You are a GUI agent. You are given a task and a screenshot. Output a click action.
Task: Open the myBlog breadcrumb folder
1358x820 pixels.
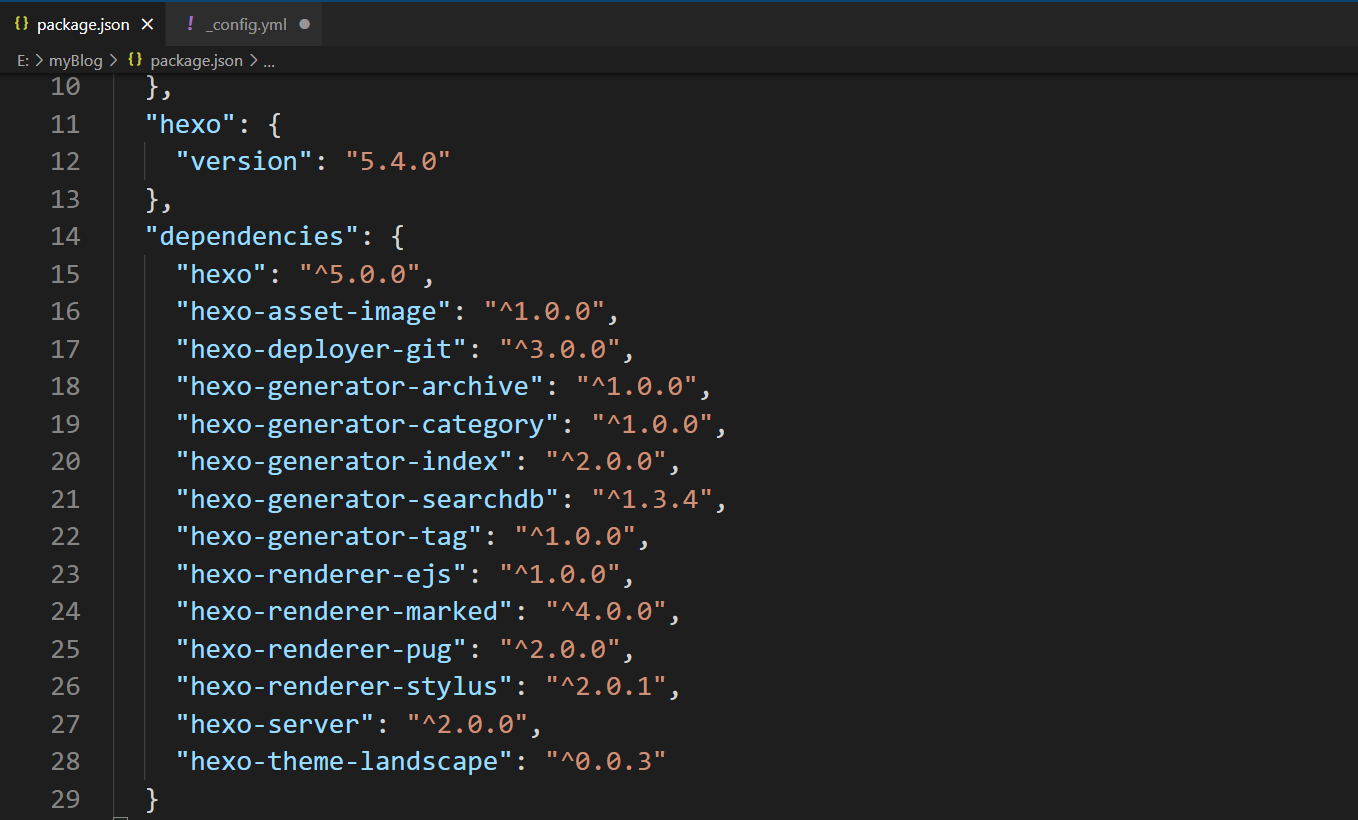point(75,61)
